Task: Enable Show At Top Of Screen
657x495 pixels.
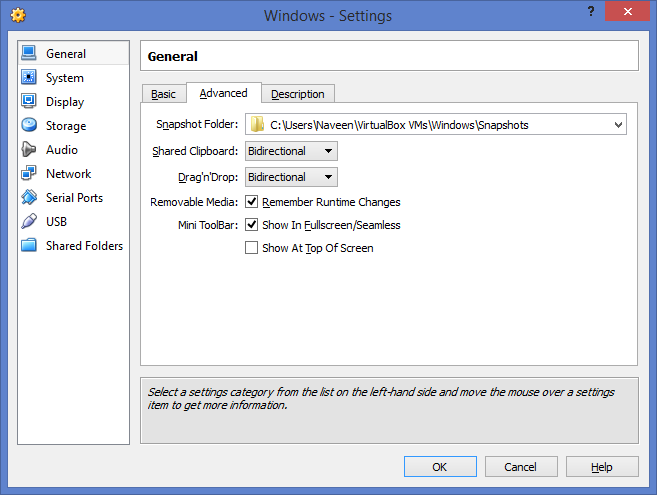Action: [251, 248]
